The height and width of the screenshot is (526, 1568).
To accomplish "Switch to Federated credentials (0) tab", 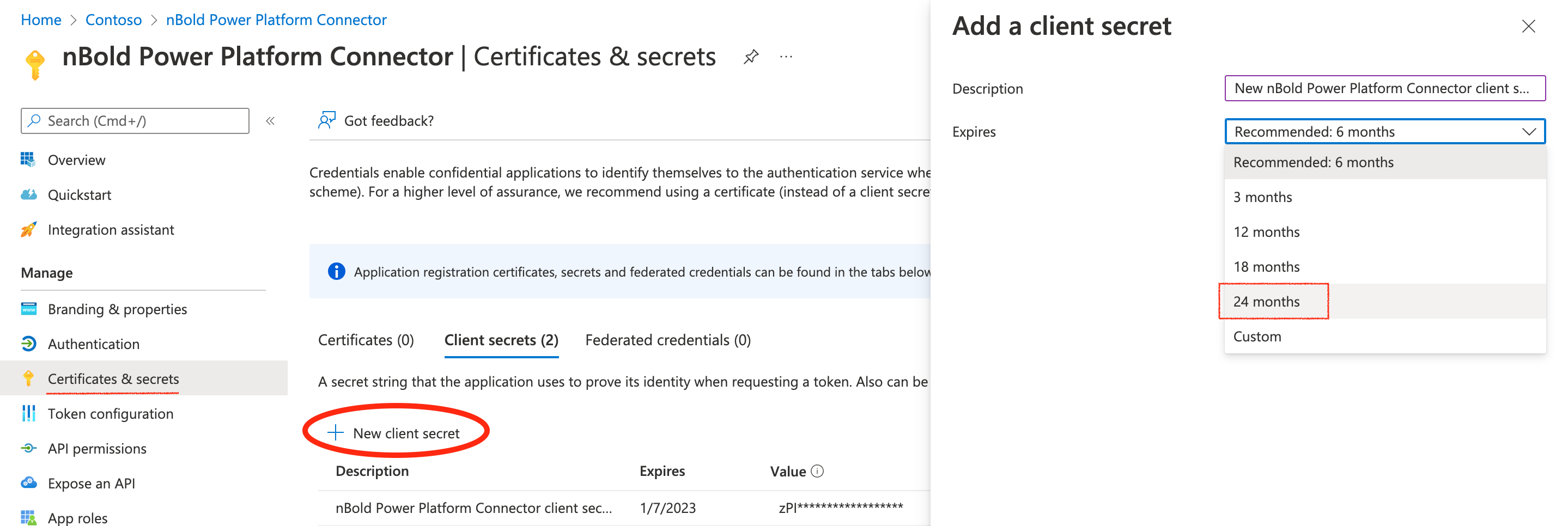I will pos(668,340).
